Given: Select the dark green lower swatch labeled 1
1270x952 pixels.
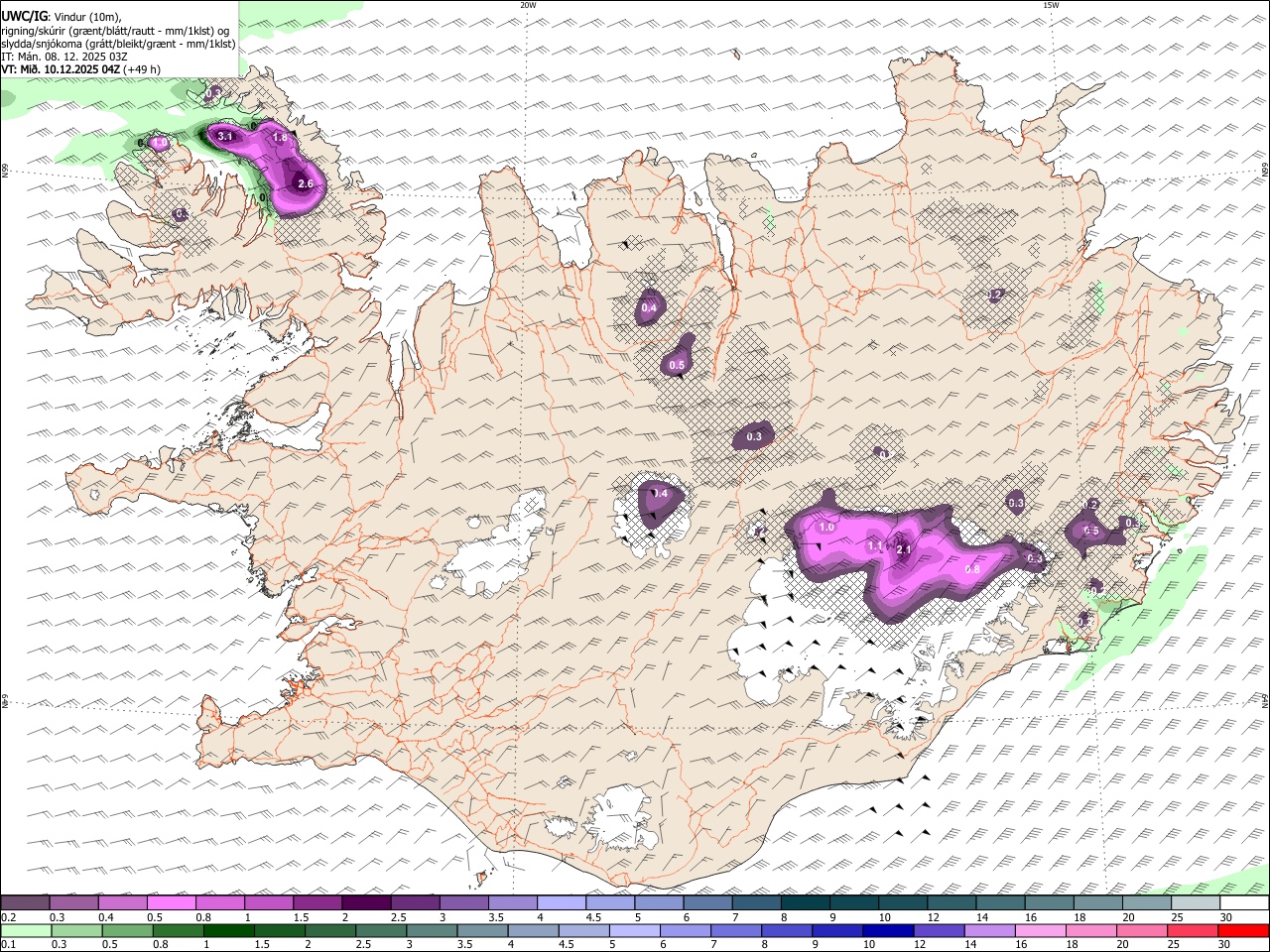Looking at the screenshot, I should pos(229,930).
